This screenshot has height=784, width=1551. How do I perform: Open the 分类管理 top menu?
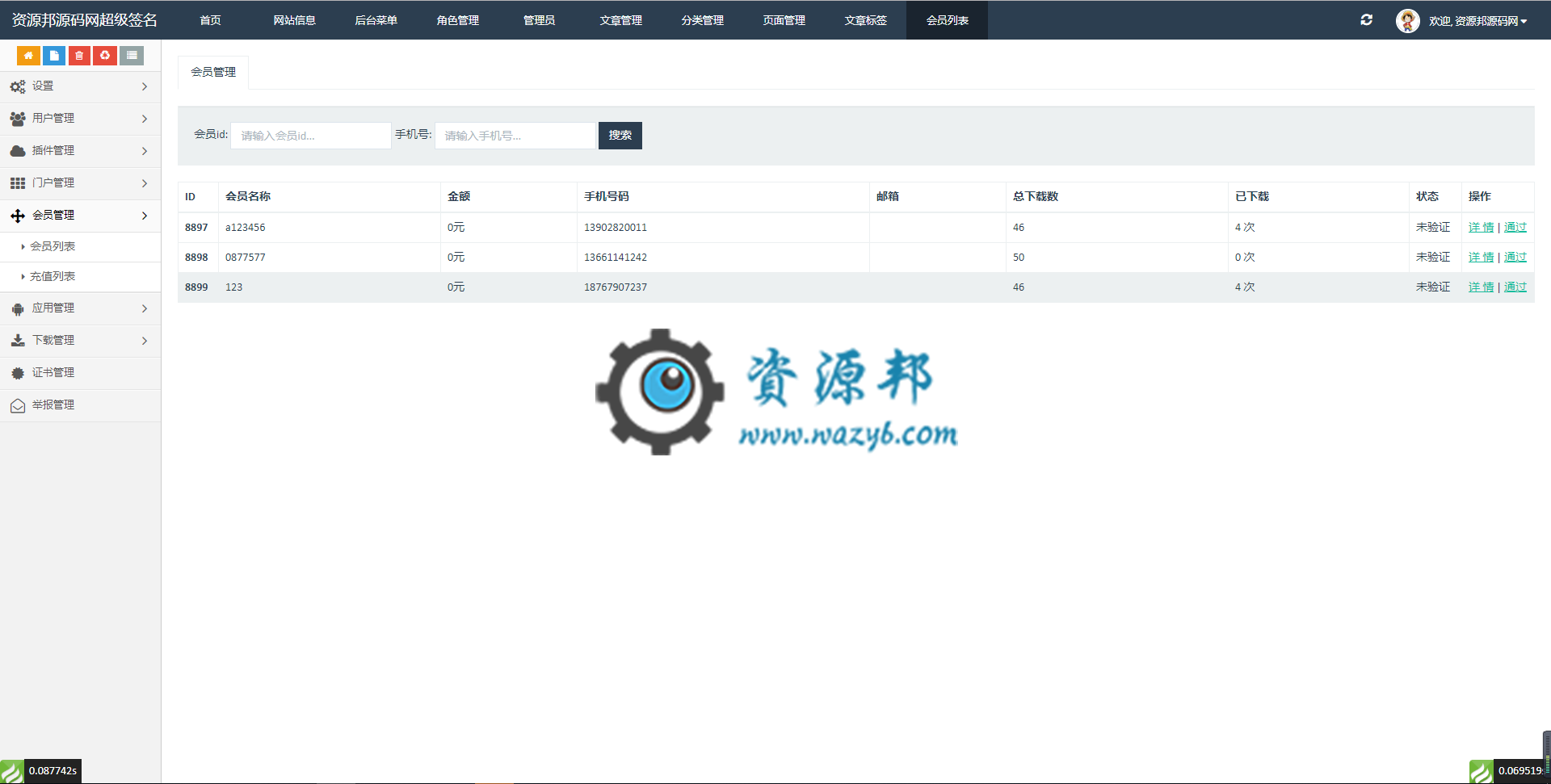[702, 20]
